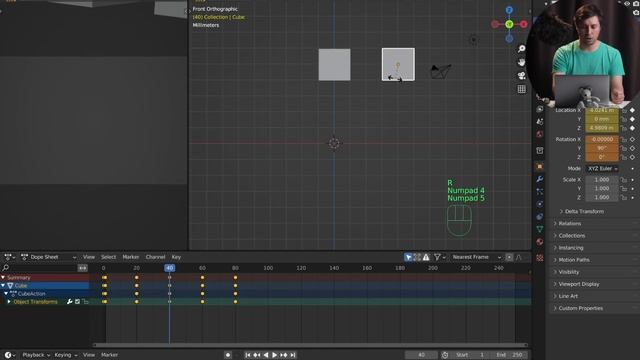The height and width of the screenshot is (360, 640).
Task: Toggle the Object Transforms mute checkbox
Action: pyautogui.click(x=78, y=302)
